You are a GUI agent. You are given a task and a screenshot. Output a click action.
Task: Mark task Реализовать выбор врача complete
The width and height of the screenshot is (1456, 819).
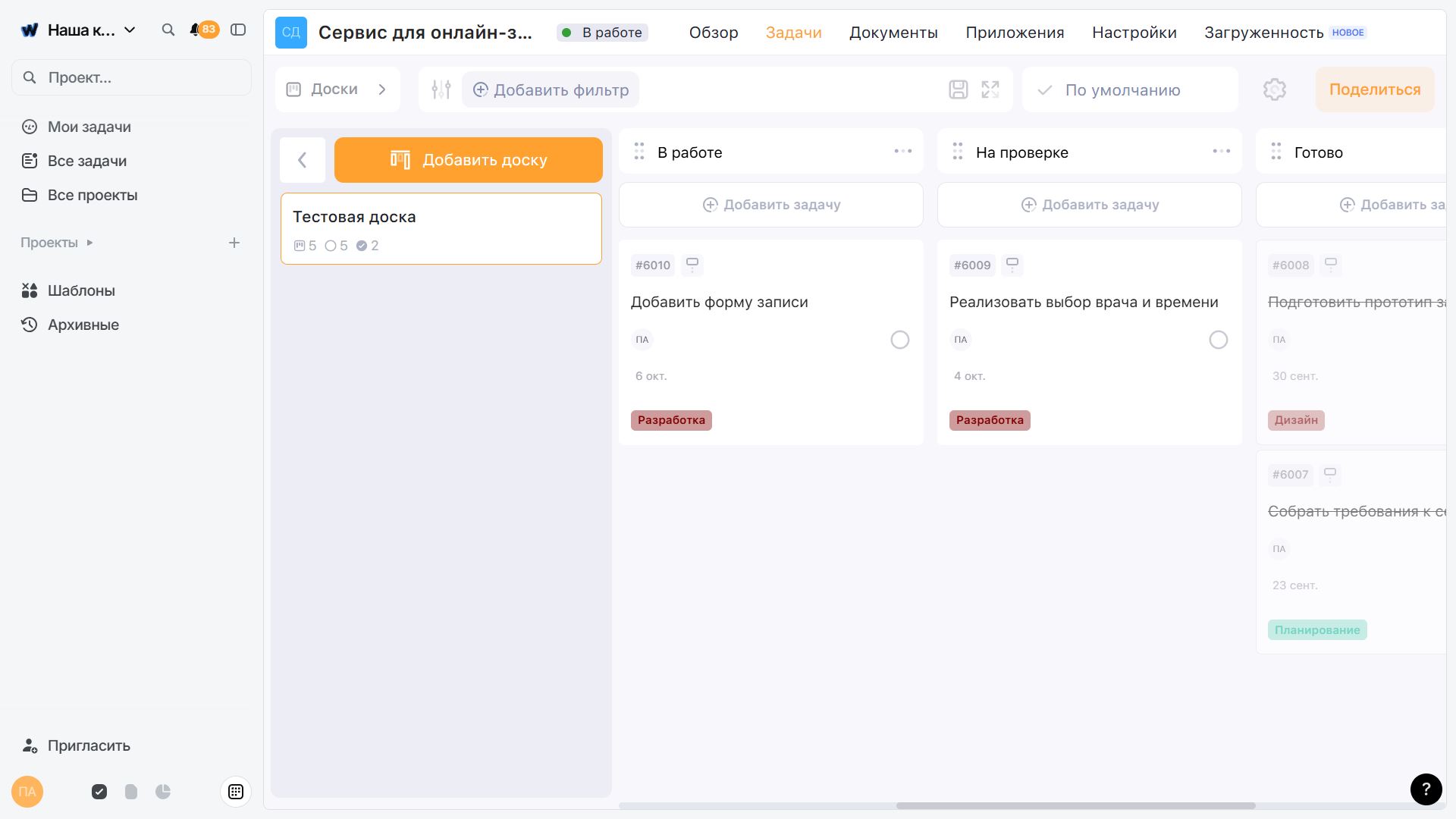1219,340
